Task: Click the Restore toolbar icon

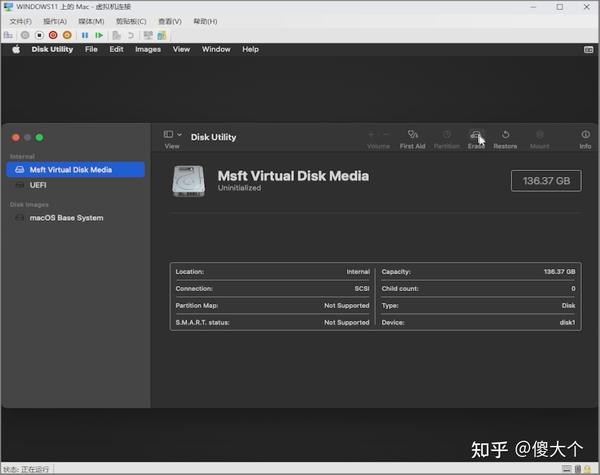Action: [505, 135]
